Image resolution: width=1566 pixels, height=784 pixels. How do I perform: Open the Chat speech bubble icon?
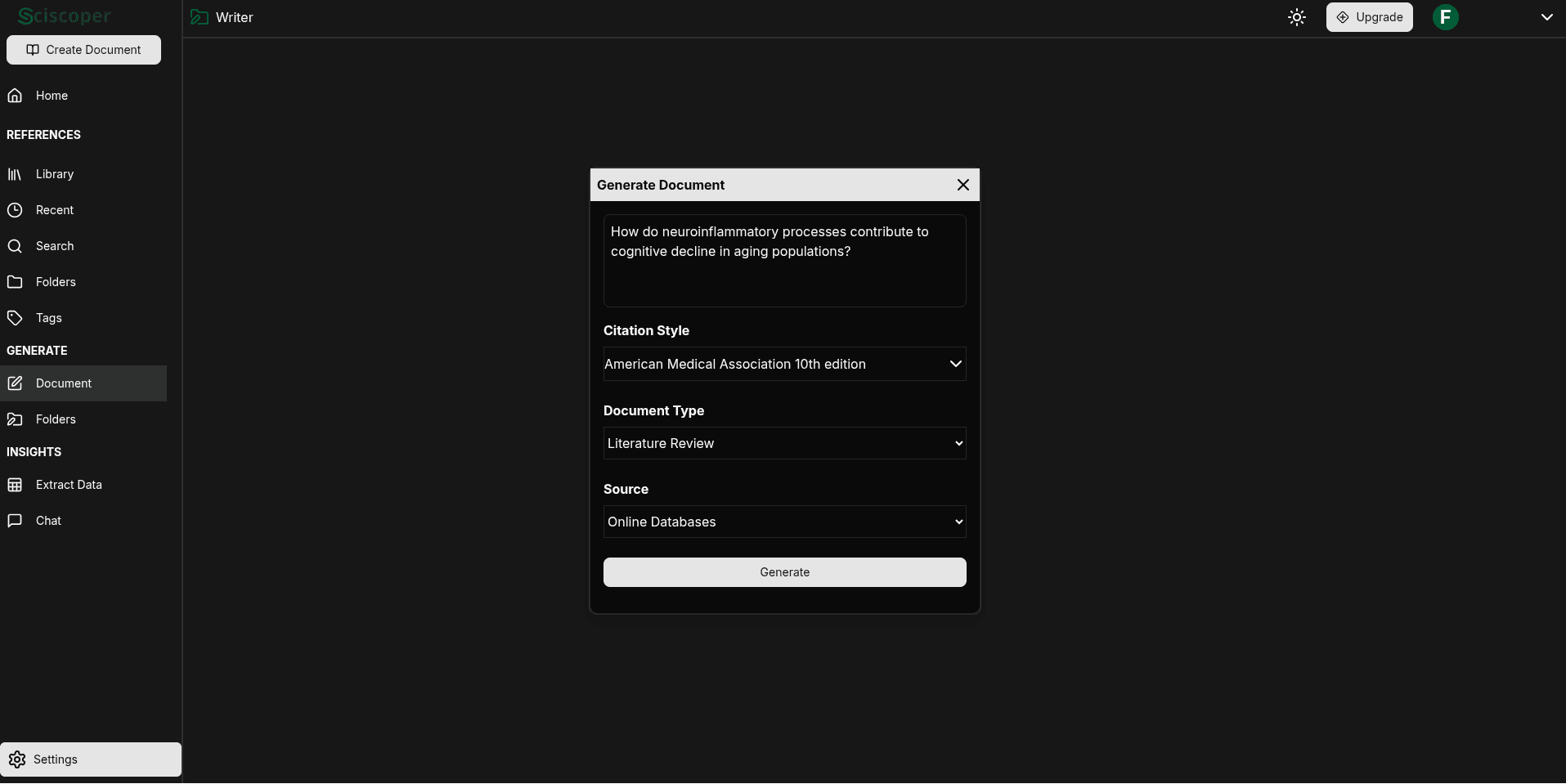coord(15,521)
